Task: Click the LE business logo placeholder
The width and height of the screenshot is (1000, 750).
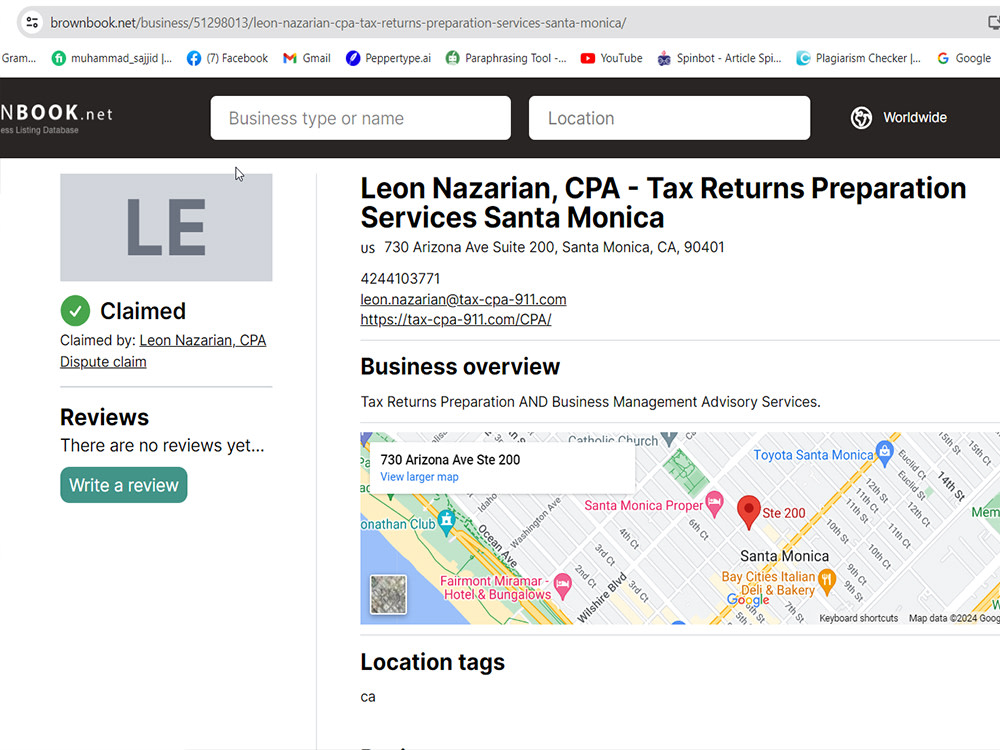Action: tap(166, 227)
